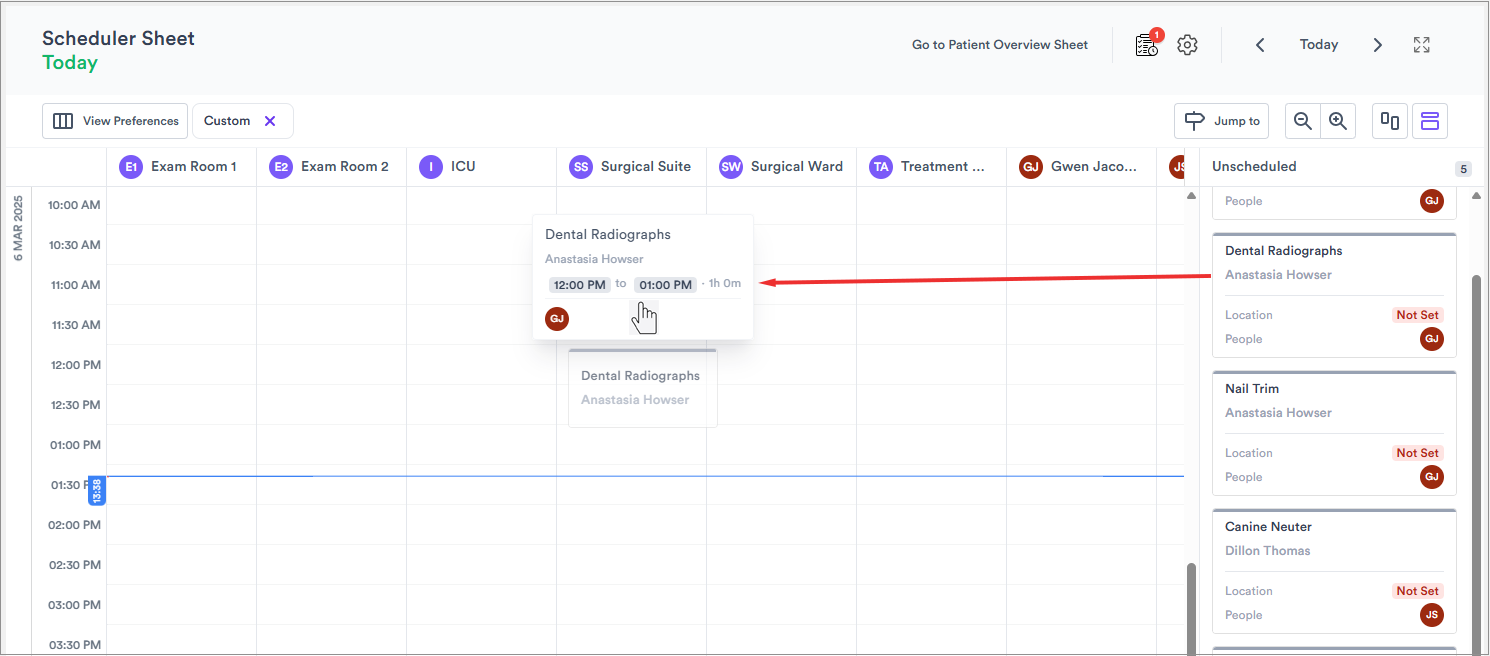Select Dental Radiographs block on calendar
1490x656 pixels.
[643, 388]
